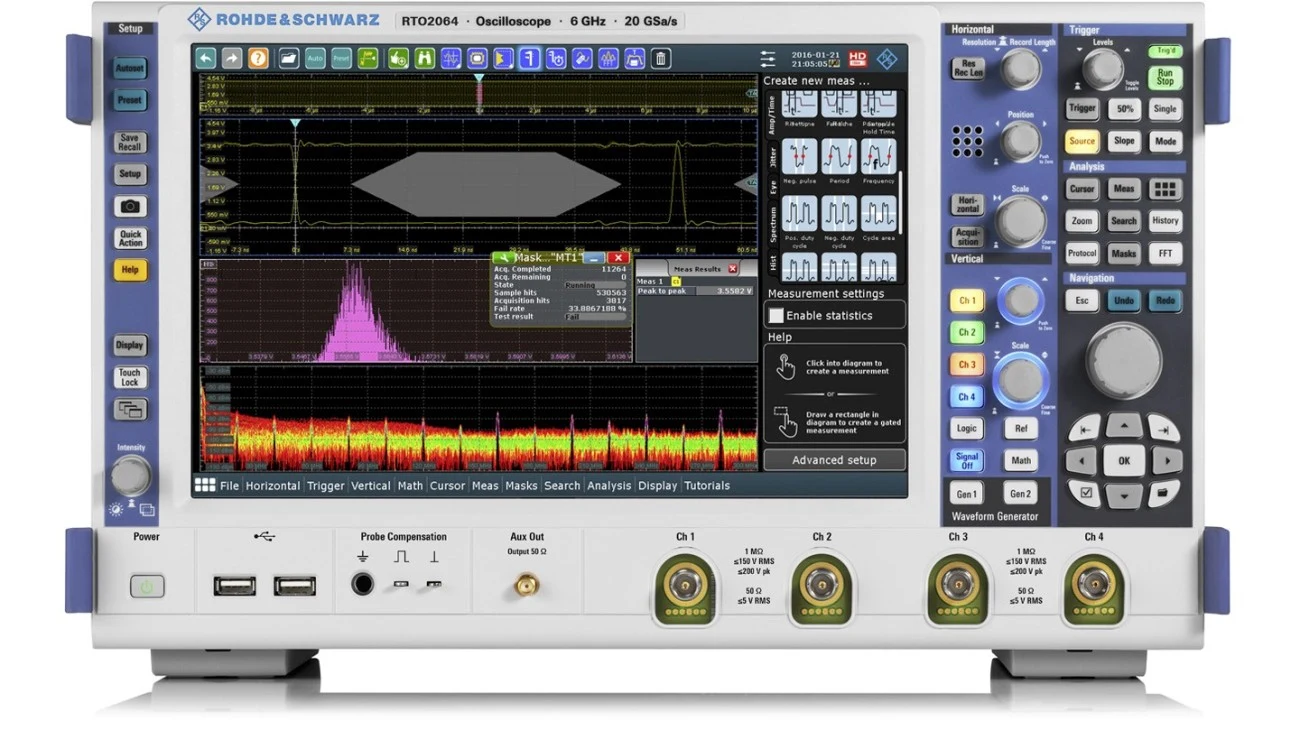Viewport: 1300px width, 731px height.
Task: Tap the Auto toolbar icon
Action: pos(315,59)
